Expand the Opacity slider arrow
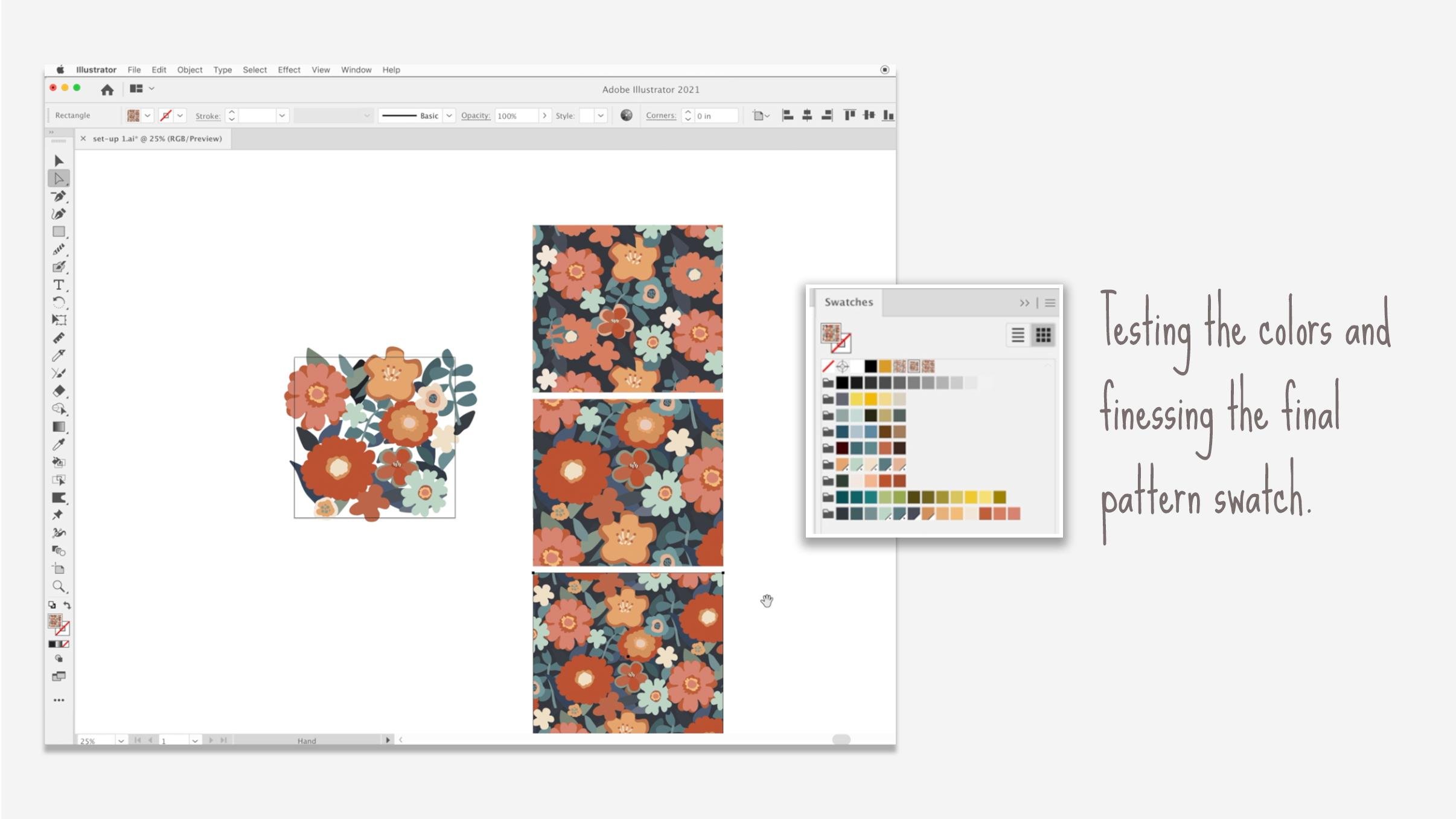 pos(544,115)
